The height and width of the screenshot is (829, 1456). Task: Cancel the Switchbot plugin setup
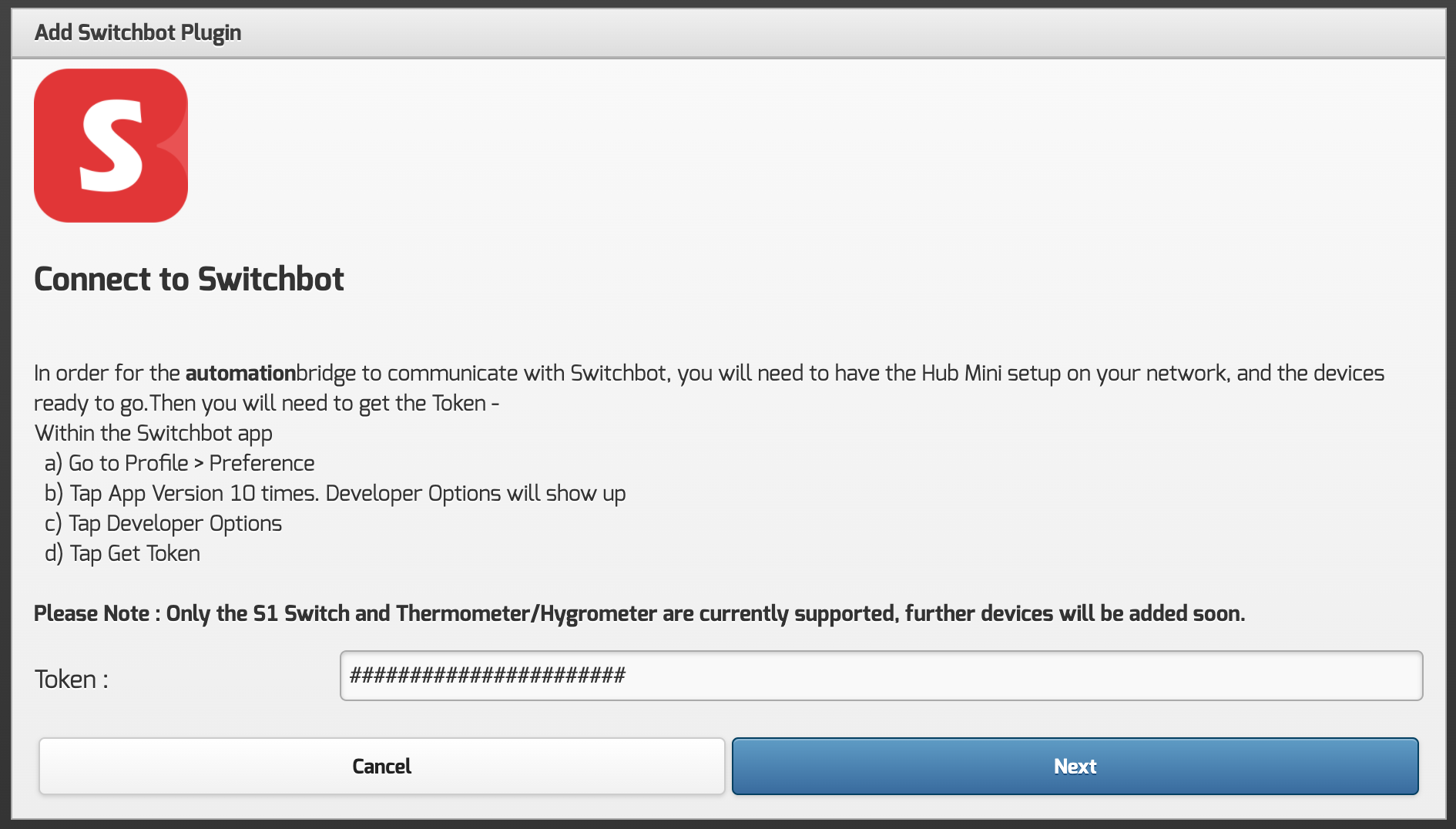pyautogui.click(x=382, y=766)
